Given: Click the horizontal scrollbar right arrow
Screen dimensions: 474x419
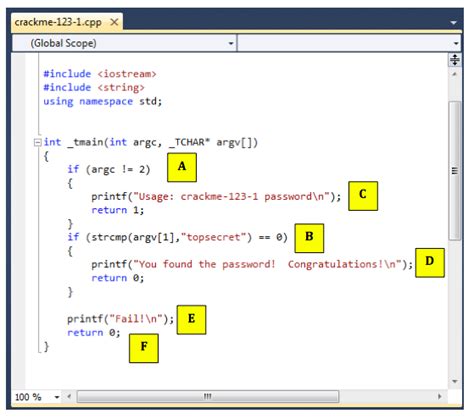Looking at the screenshot, I should click(x=440, y=397).
